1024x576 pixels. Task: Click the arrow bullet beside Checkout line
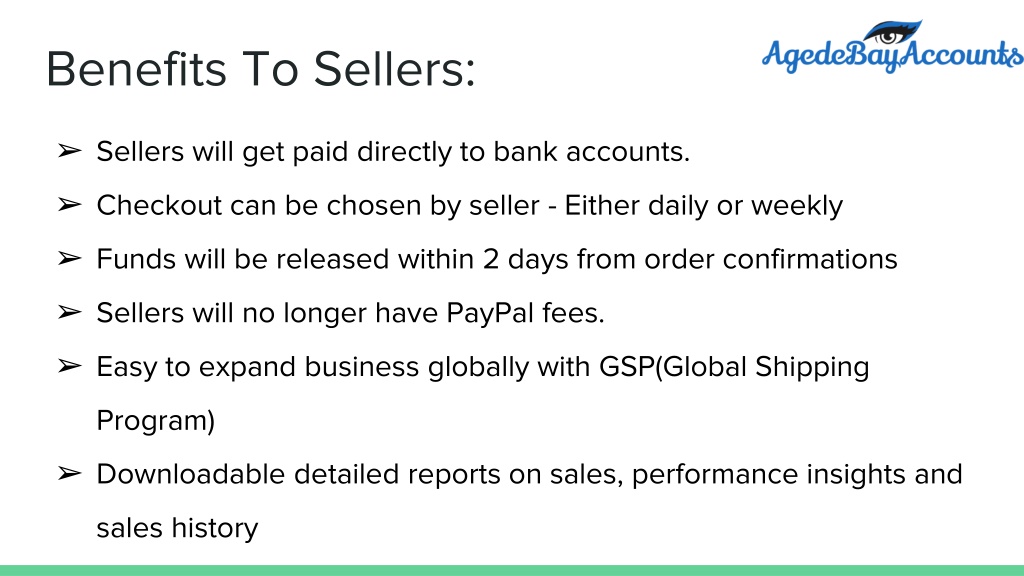(69, 205)
